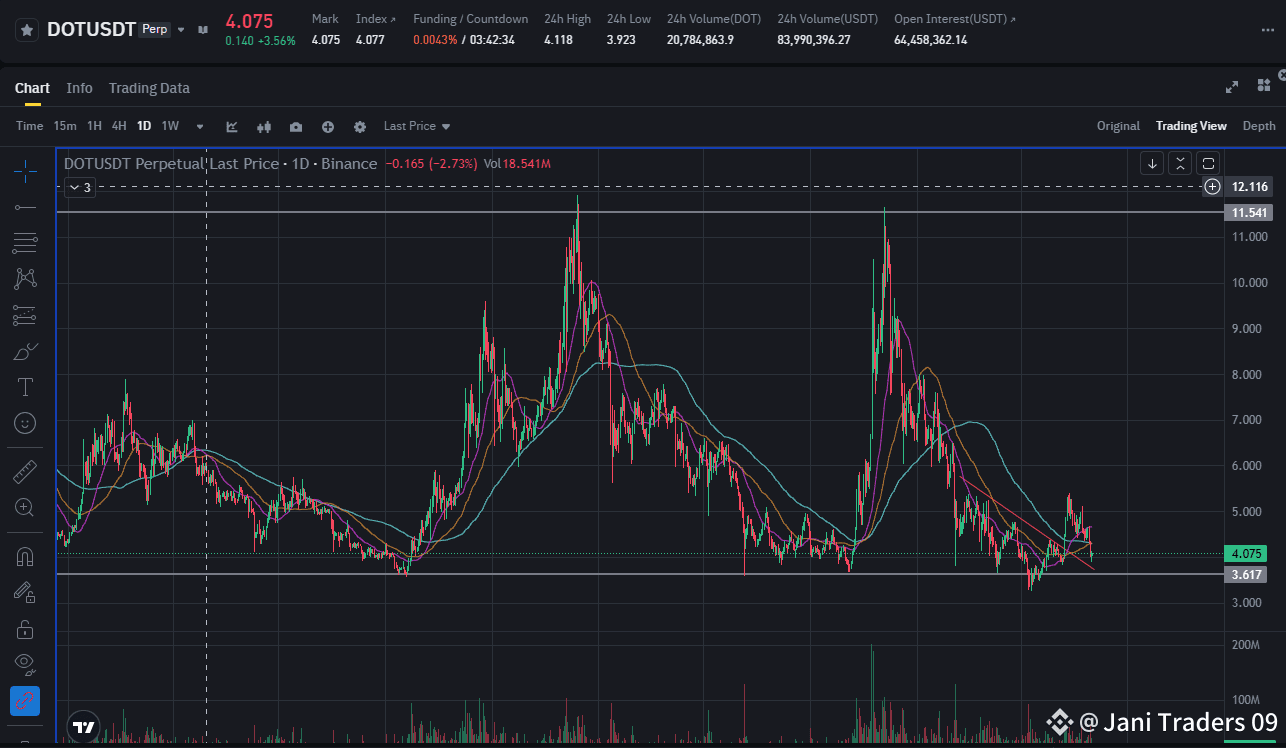This screenshot has width=1286, height=748.
Task: Click the down arrow button in chart pane controls
Action: click(x=1153, y=163)
